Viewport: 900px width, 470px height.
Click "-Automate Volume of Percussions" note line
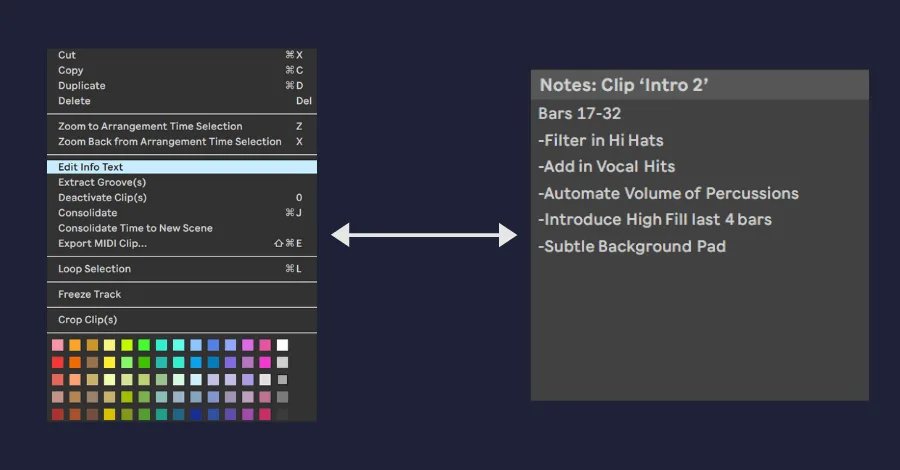(668, 193)
